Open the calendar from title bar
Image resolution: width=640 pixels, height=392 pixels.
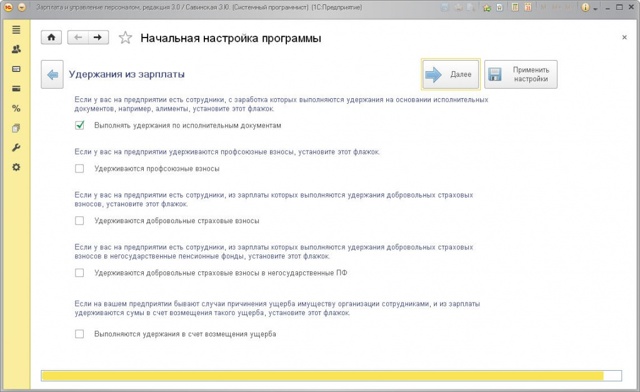pos(528,7)
